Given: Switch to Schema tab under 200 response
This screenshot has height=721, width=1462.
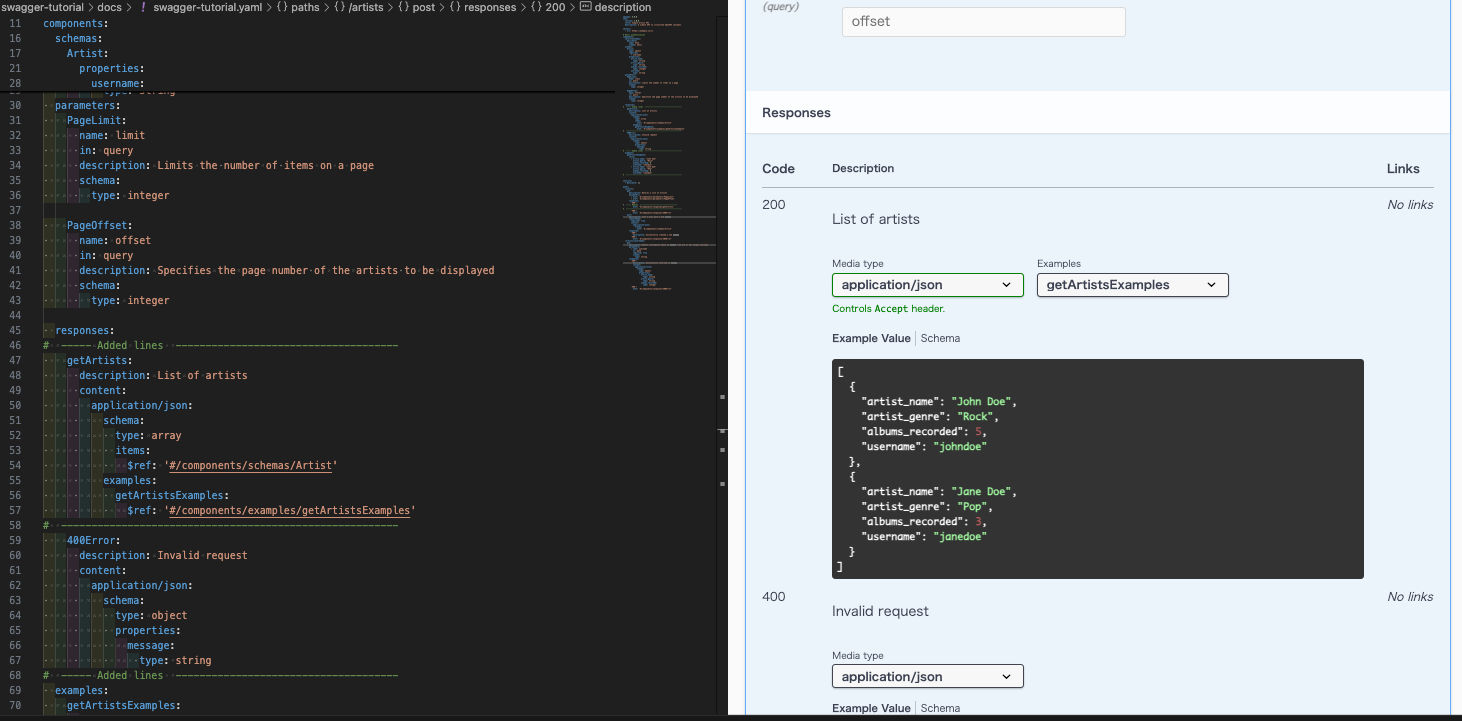Looking at the screenshot, I should (x=940, y=338).
